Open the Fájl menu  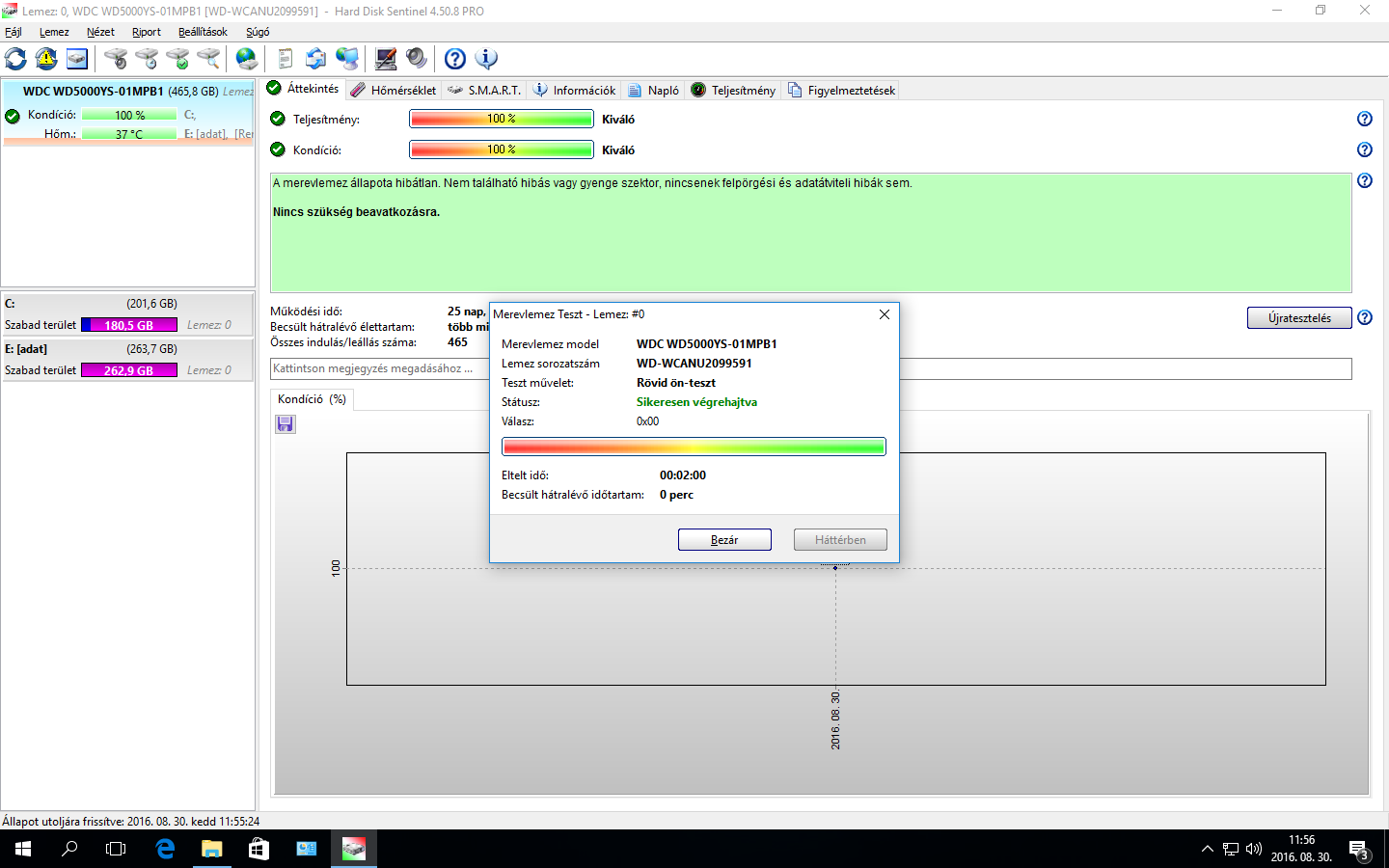pyautogui.click(x=14, y=32)
